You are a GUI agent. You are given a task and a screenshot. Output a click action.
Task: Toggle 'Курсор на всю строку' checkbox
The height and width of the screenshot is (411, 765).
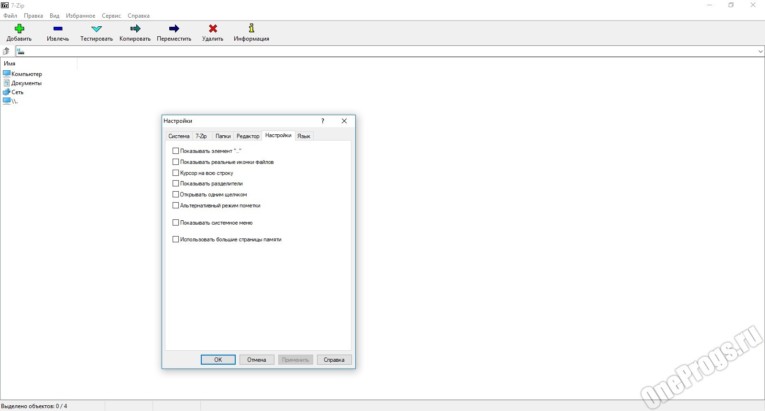pyautogui.click(x=176, y=173)
